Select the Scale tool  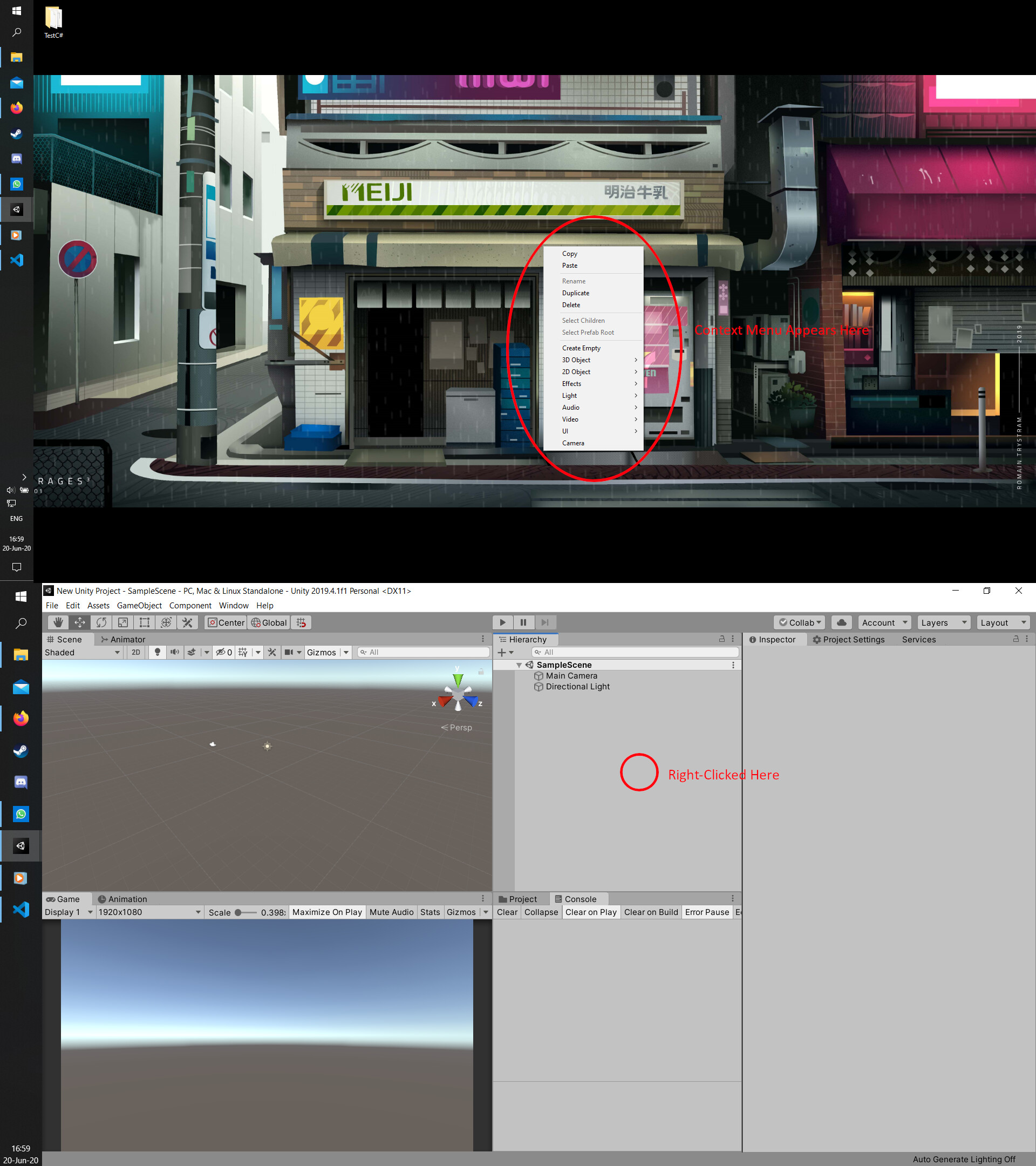122,622
